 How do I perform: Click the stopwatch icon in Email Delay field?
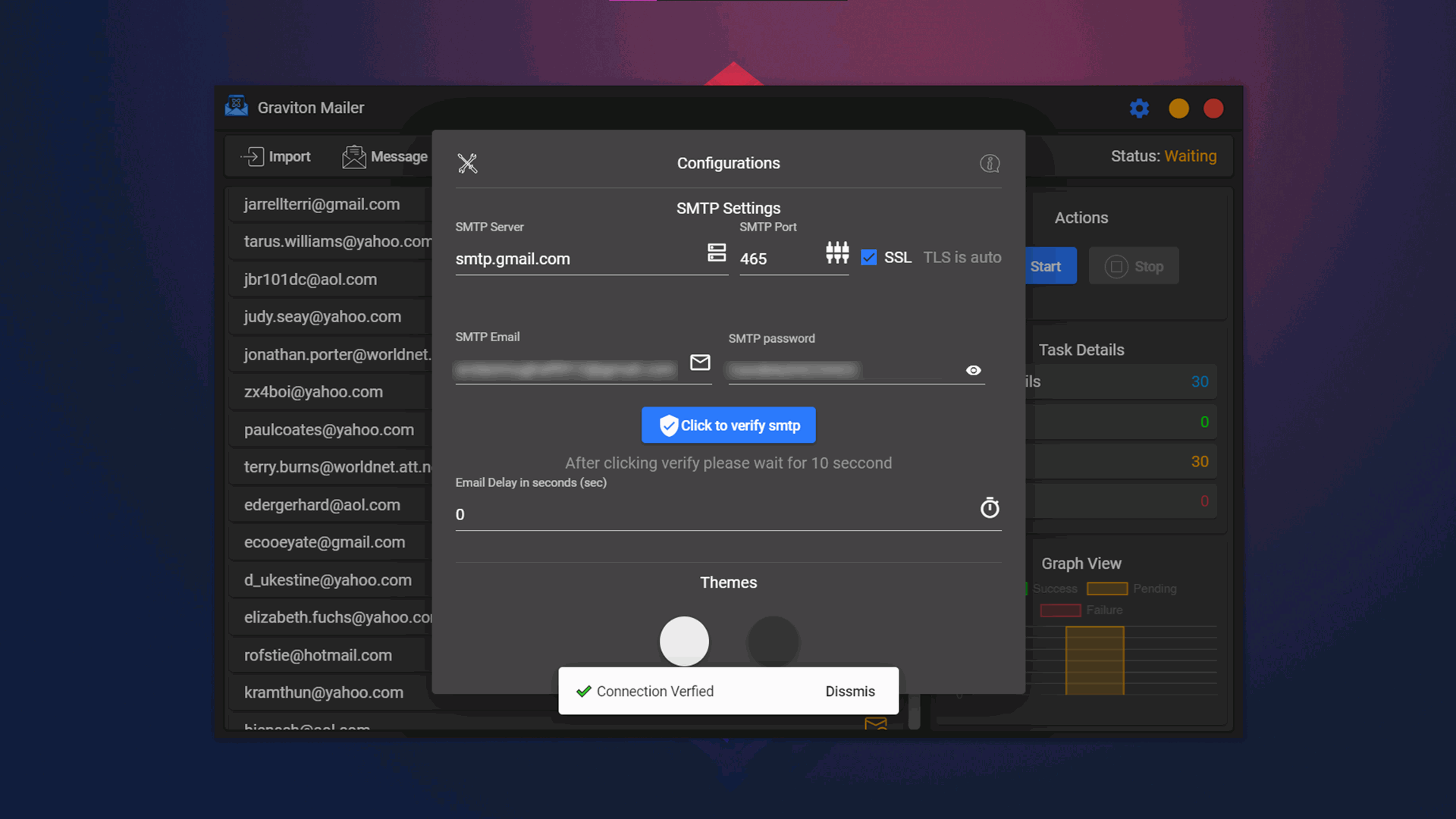990,507
